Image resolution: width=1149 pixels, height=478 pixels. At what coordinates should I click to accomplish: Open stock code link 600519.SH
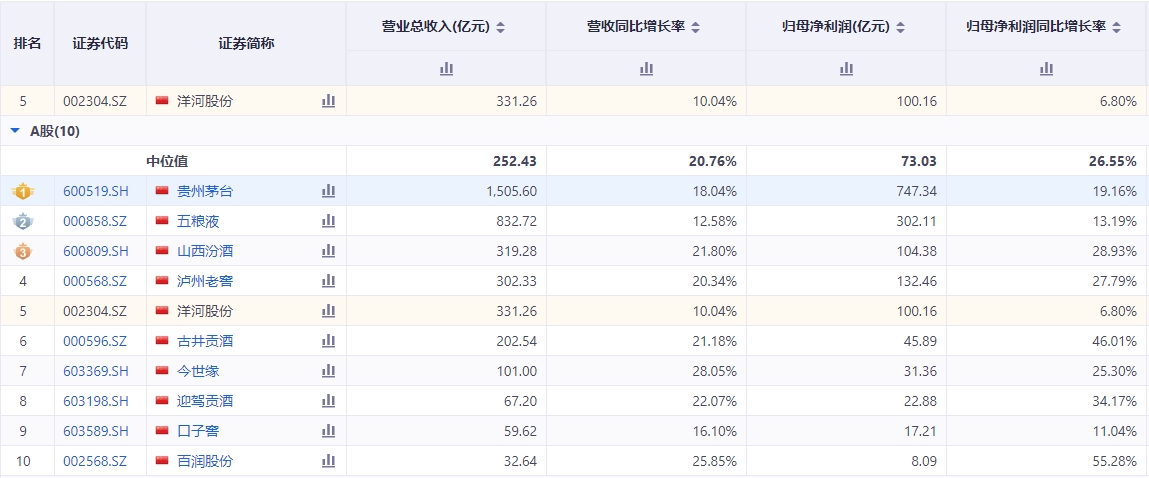[x=96, y=191]
